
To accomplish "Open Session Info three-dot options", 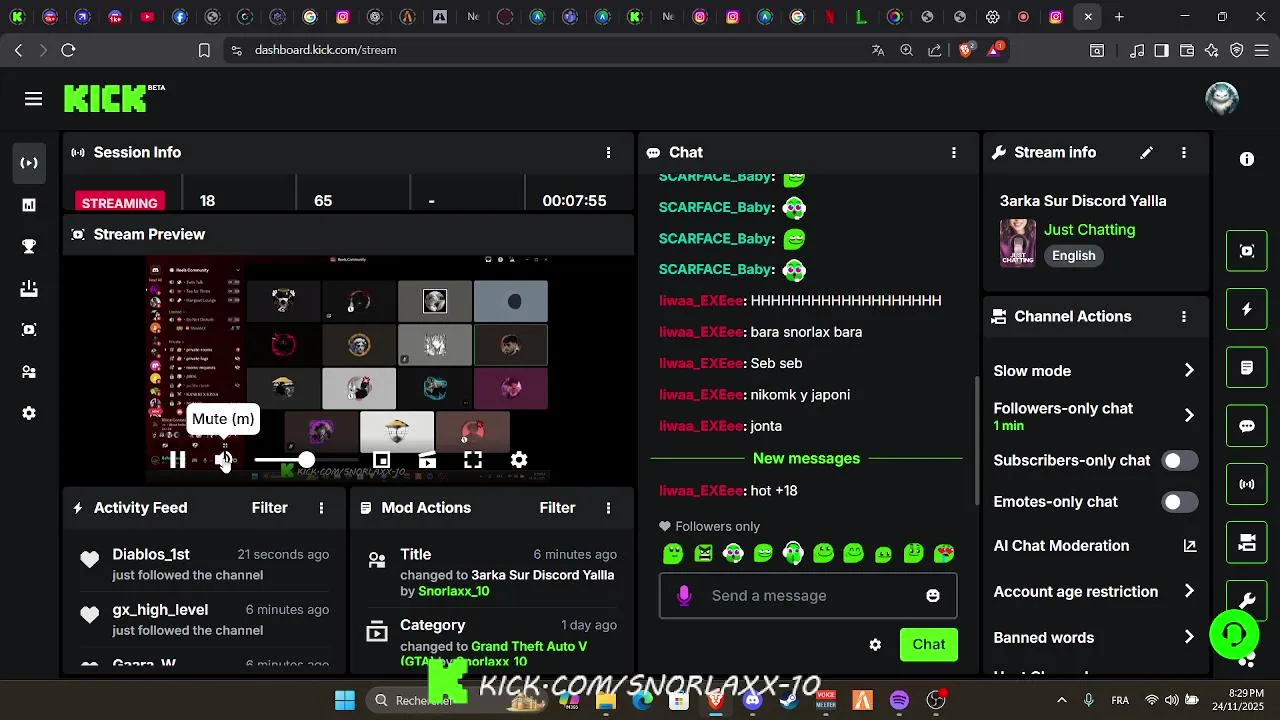I will (x=608, y=152).
